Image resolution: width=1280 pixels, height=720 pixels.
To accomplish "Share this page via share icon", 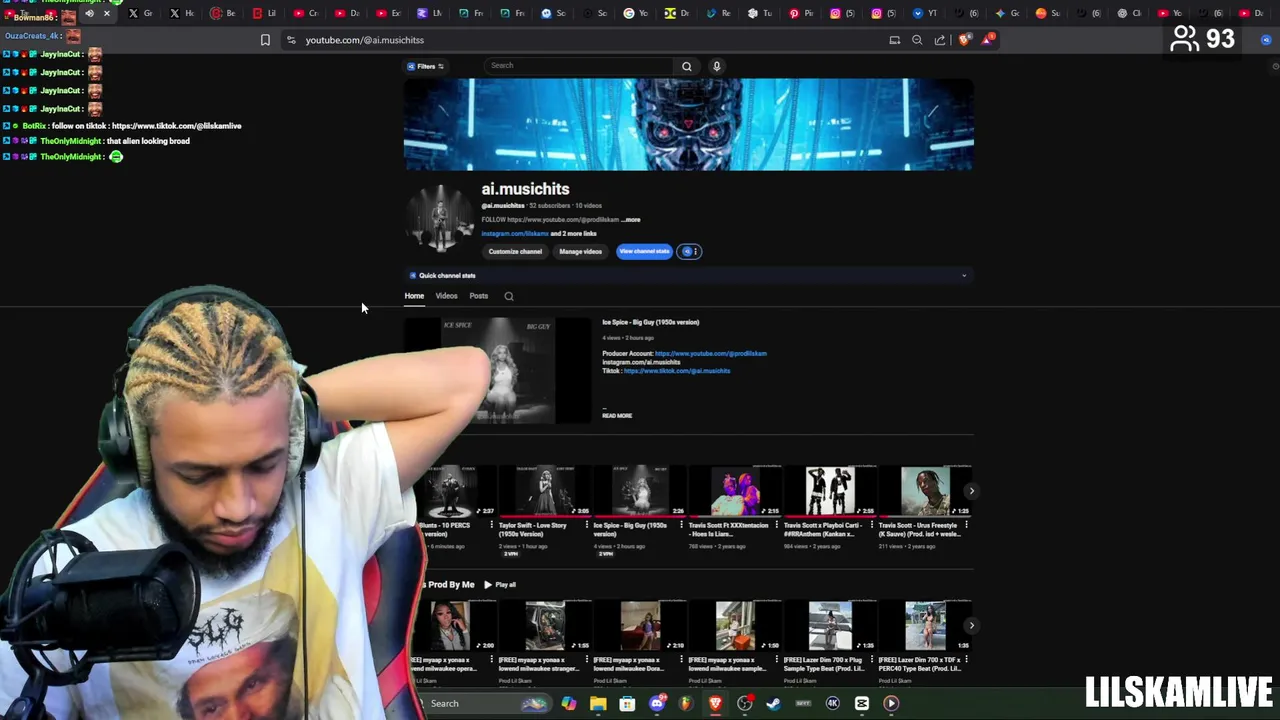I will [x=940, y=40].
